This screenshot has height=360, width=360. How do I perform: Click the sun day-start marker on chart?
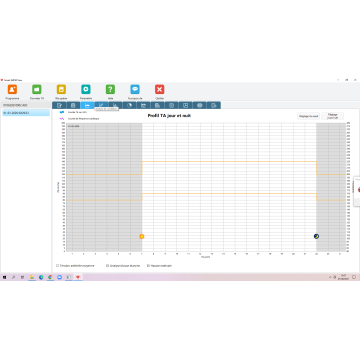(x=142, y=236)
